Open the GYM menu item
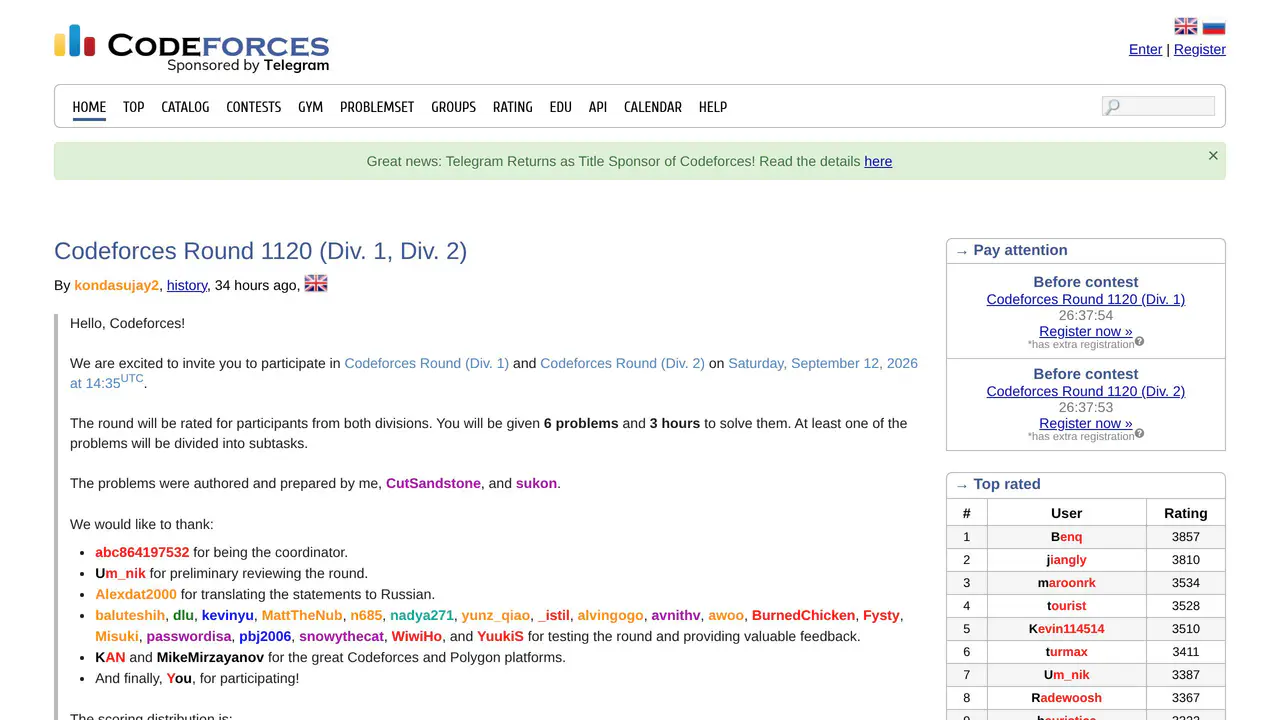 (x=311, y=107)
